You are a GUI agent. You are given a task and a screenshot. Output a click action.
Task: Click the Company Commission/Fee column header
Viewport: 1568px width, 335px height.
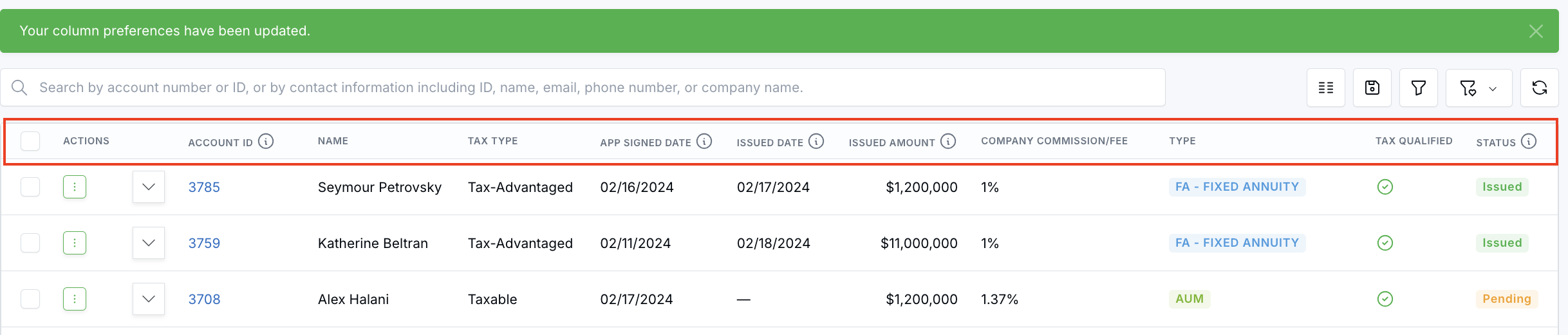tap(1054, 141)
